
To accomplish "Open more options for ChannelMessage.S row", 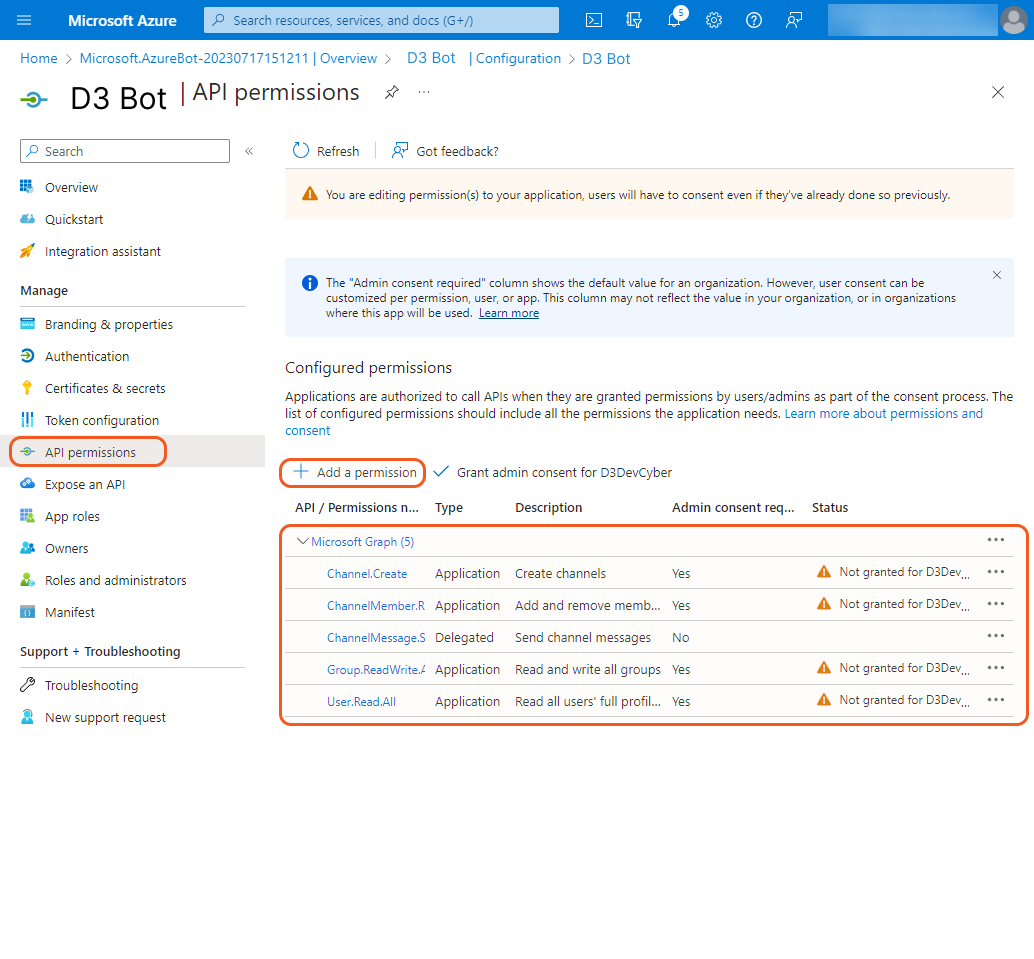I will (x=996, y=636).
